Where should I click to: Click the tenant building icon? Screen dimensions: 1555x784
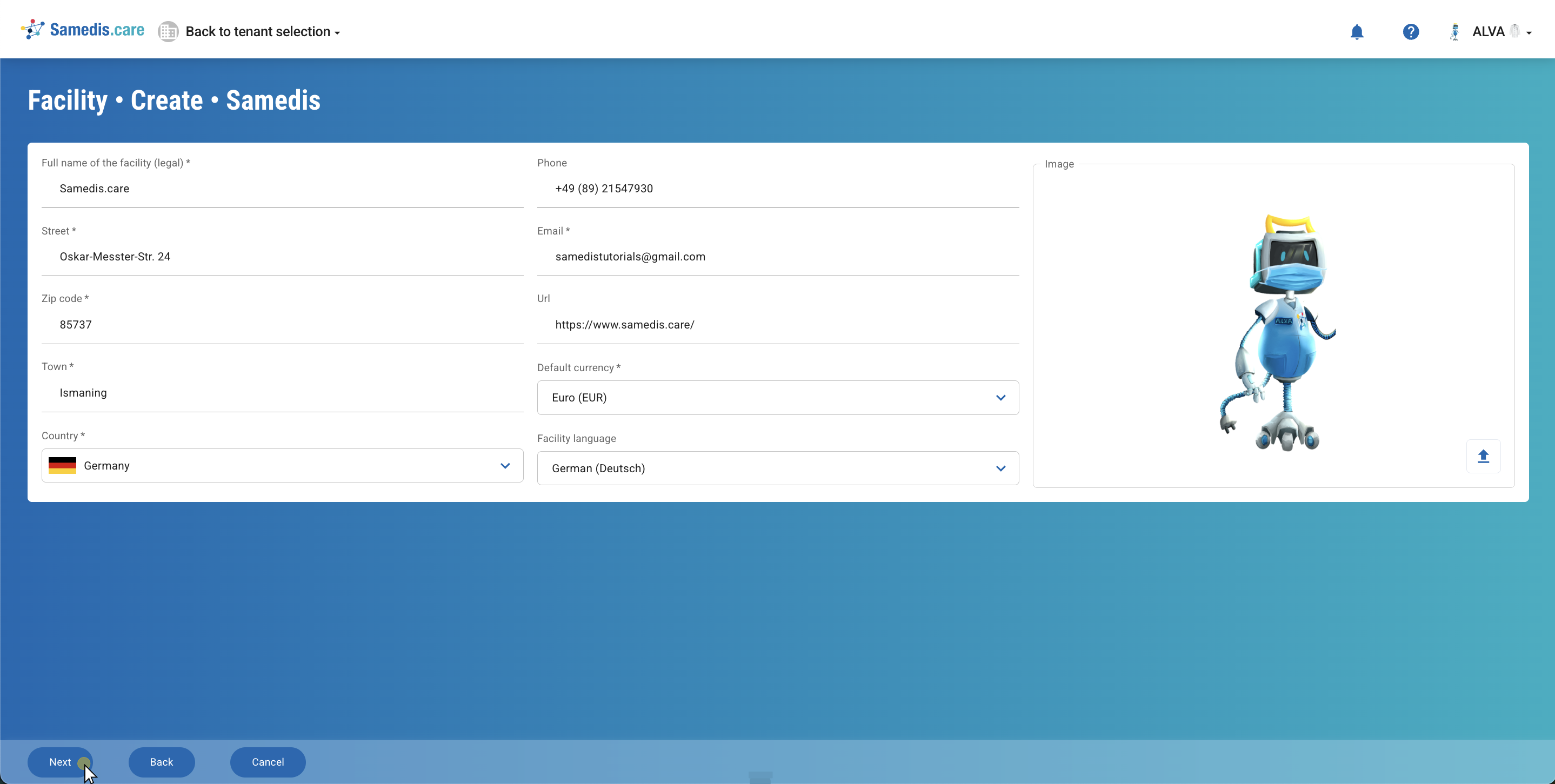pyautogui.click(x=169, y=31)
